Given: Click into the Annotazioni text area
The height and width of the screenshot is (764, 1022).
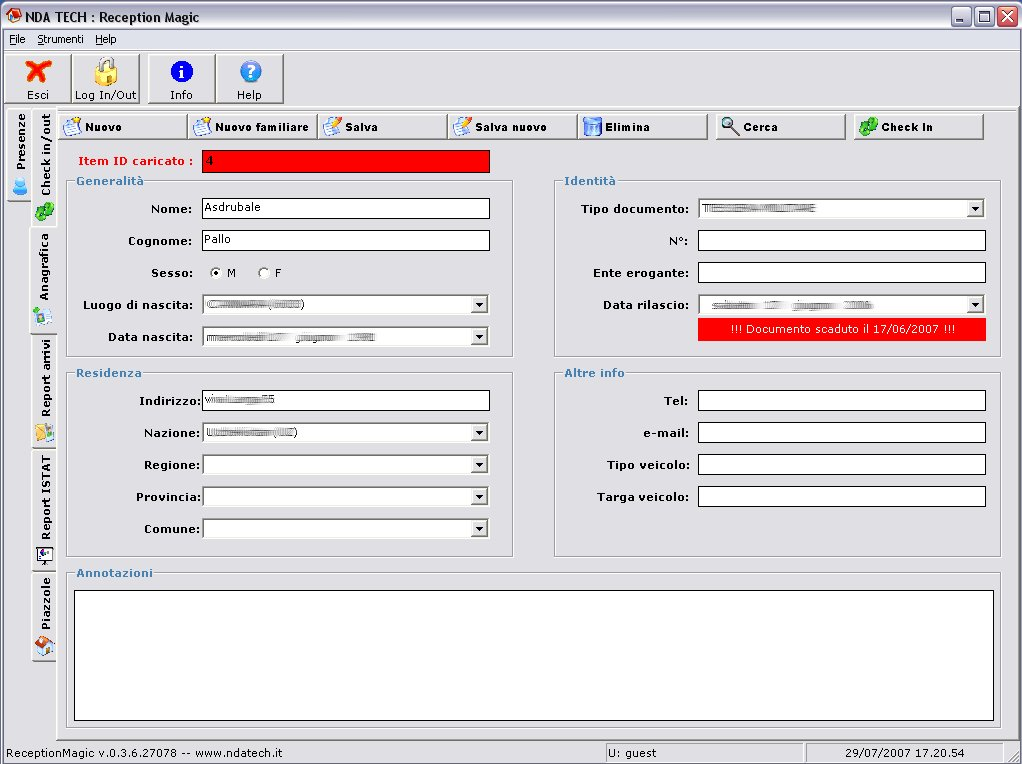Looking at the screenshot, I should click(533, 655).
